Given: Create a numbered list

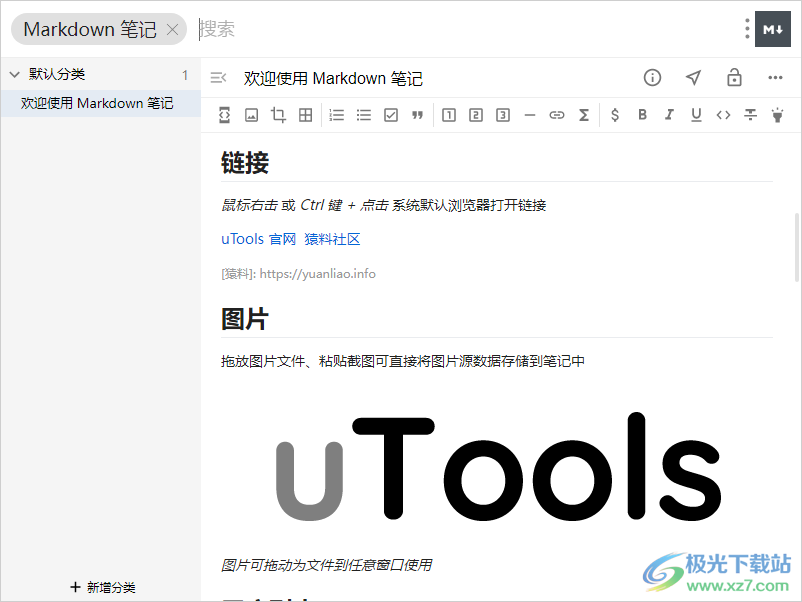Looking at the screenshot, I should 337,115.
